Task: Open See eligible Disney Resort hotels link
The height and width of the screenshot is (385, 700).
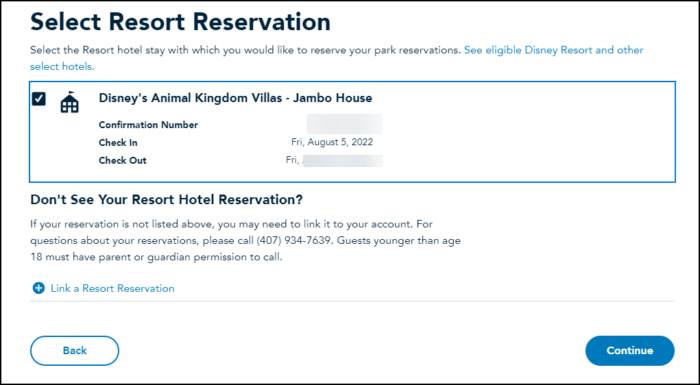Action: pos(554,50)
